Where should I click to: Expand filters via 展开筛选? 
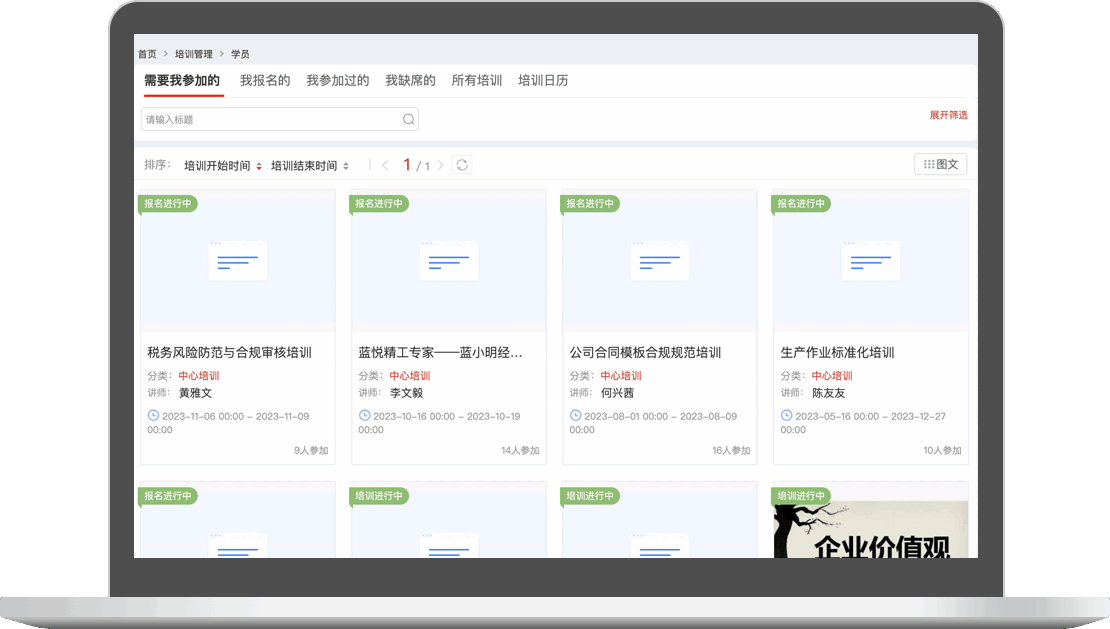click(948, 115)
